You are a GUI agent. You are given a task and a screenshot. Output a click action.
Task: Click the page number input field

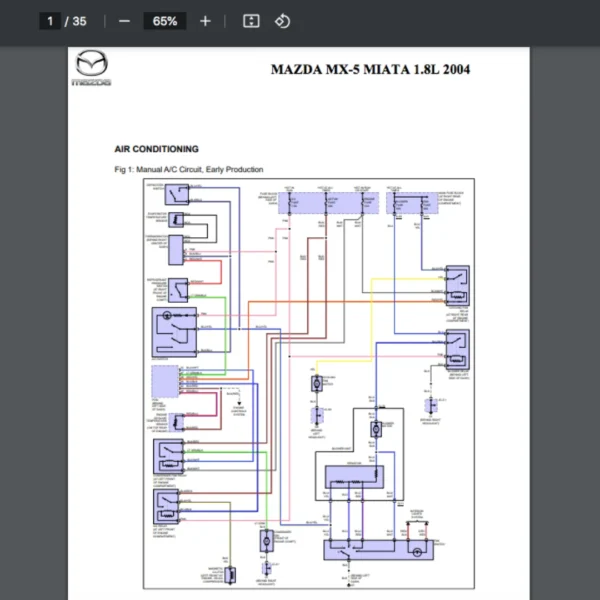(x=50, y=21)
